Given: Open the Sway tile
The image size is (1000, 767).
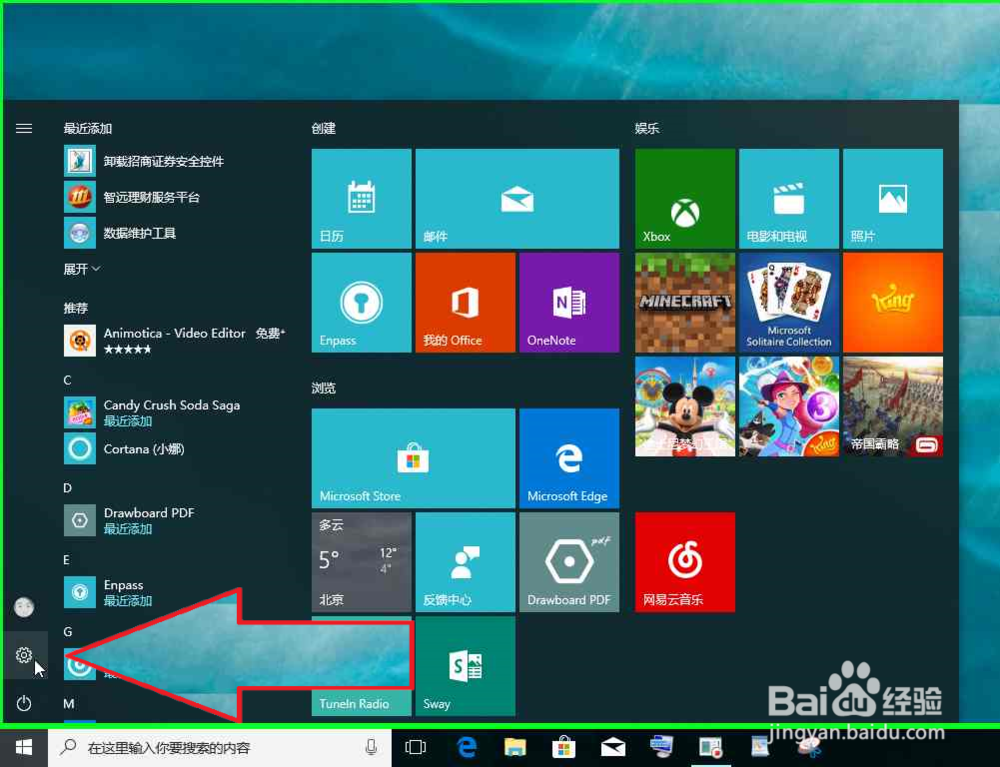Looking at the screenshot, I should [x=466, y=666].
